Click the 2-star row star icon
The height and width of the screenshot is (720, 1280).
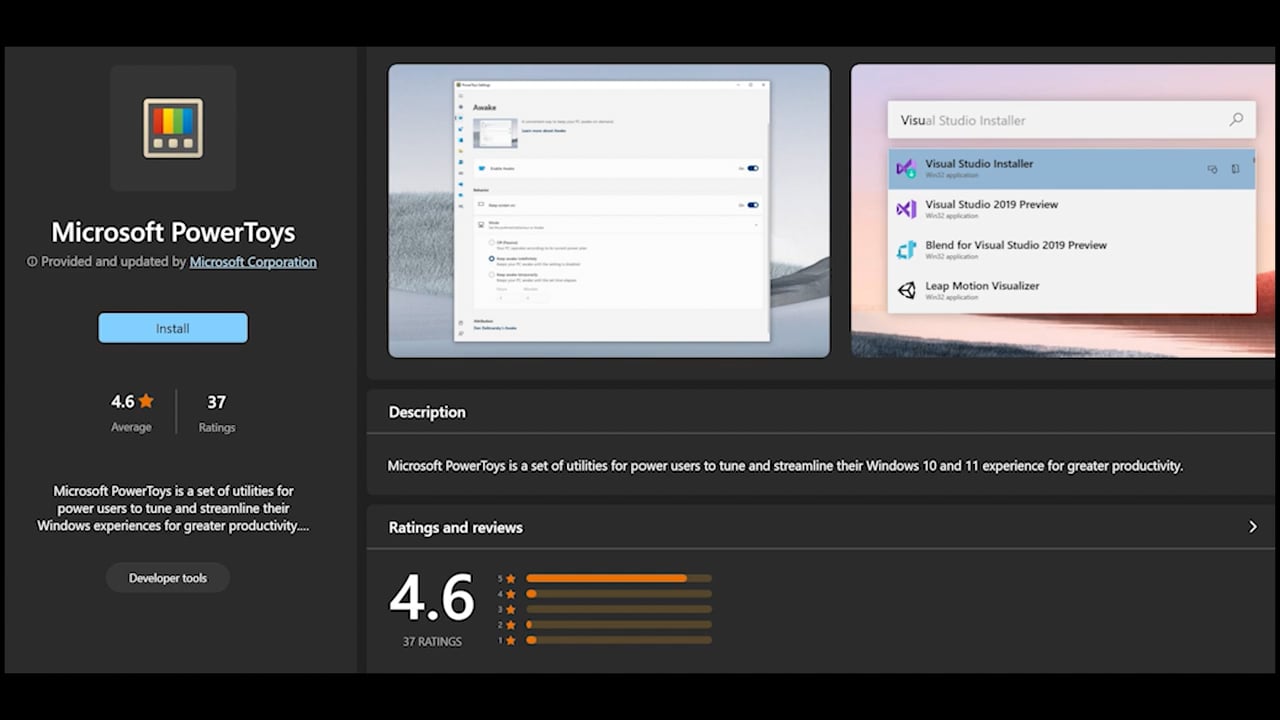coord(511,624)
